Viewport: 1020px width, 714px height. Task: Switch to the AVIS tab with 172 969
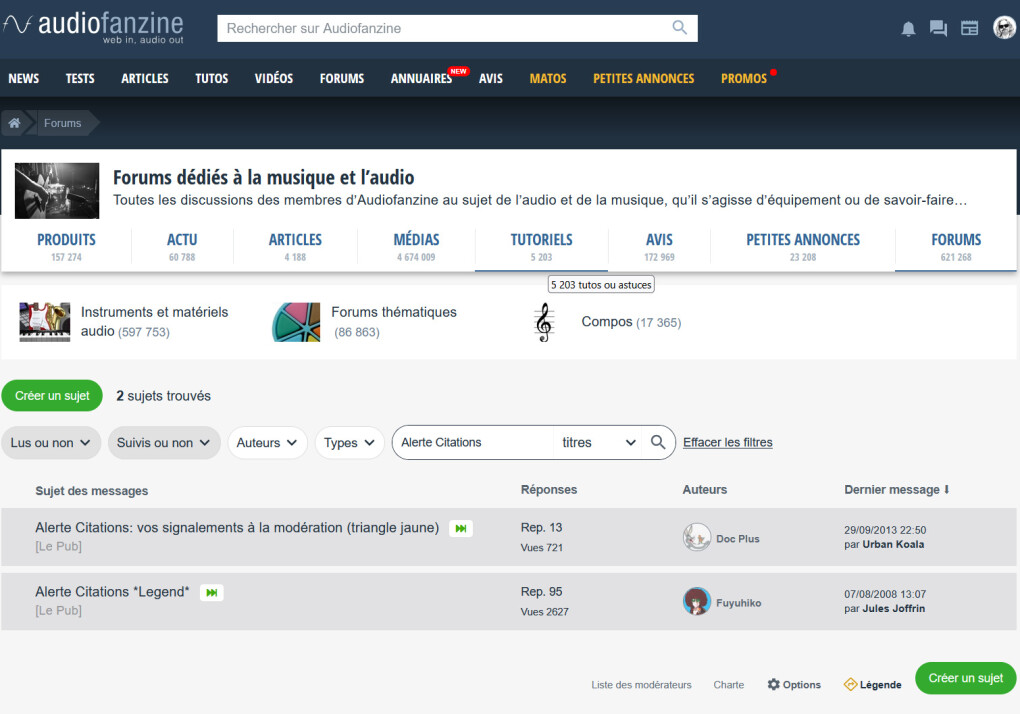tap(659, 246)
